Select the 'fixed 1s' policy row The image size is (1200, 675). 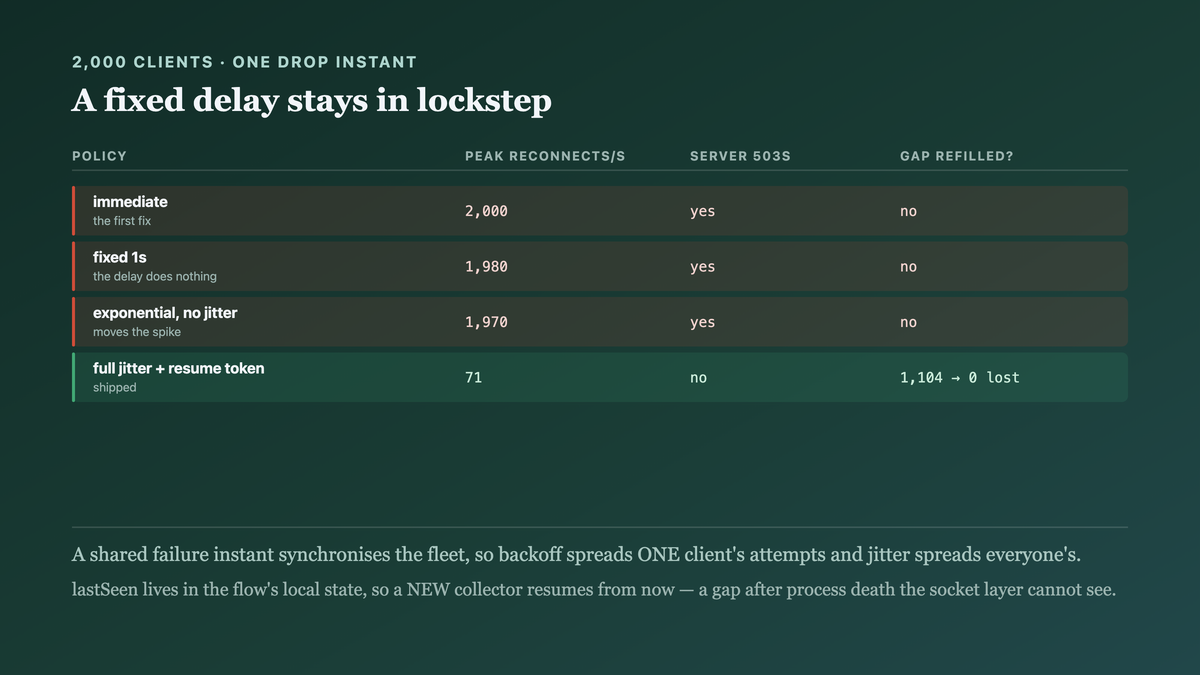pyautogui.click(x=600, y=266)
